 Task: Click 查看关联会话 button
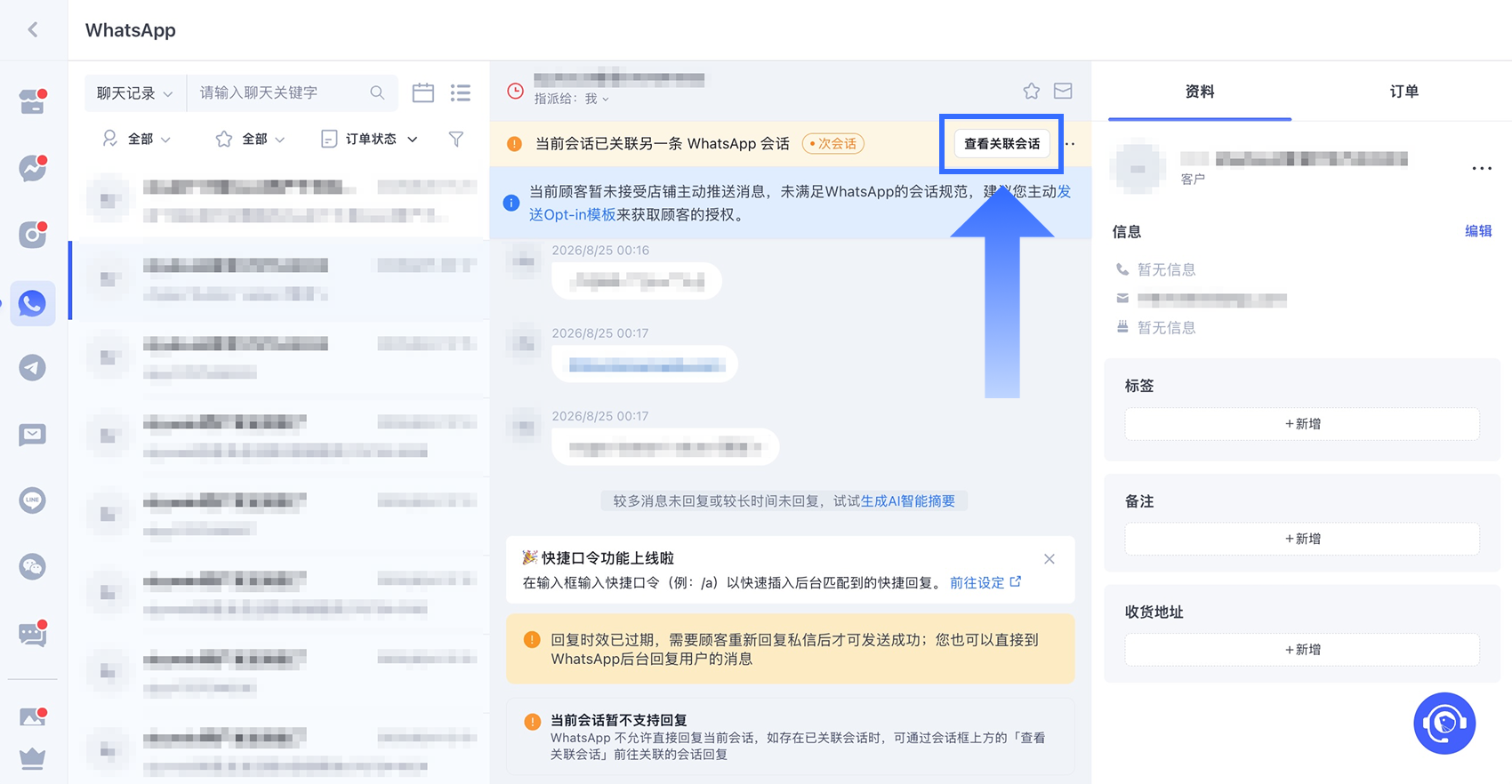pos(1002,143)
